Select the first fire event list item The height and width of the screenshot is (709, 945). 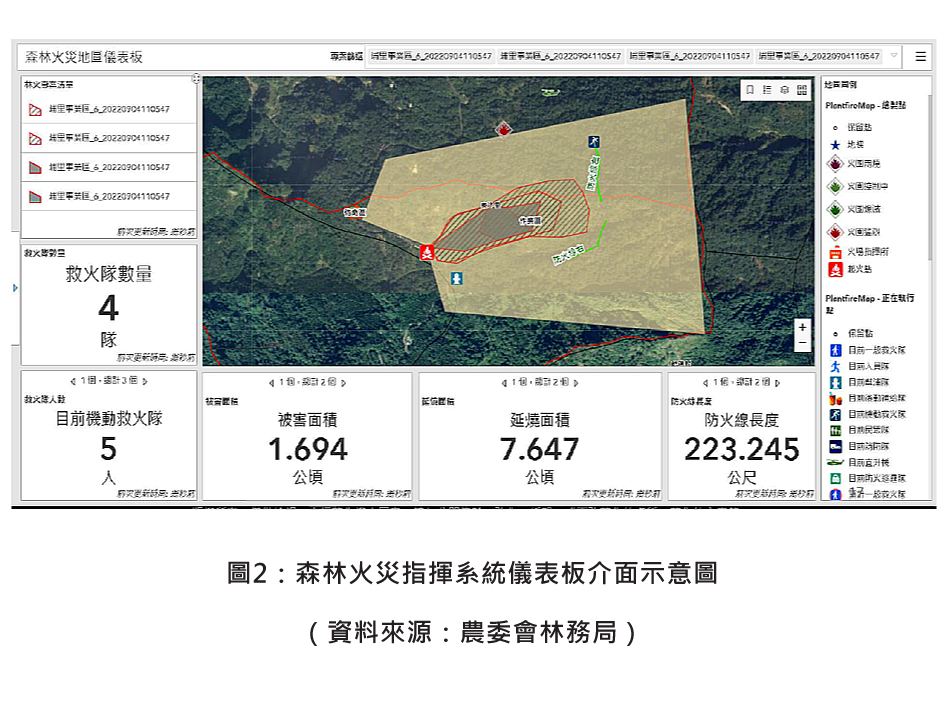[x=98, y=109]
